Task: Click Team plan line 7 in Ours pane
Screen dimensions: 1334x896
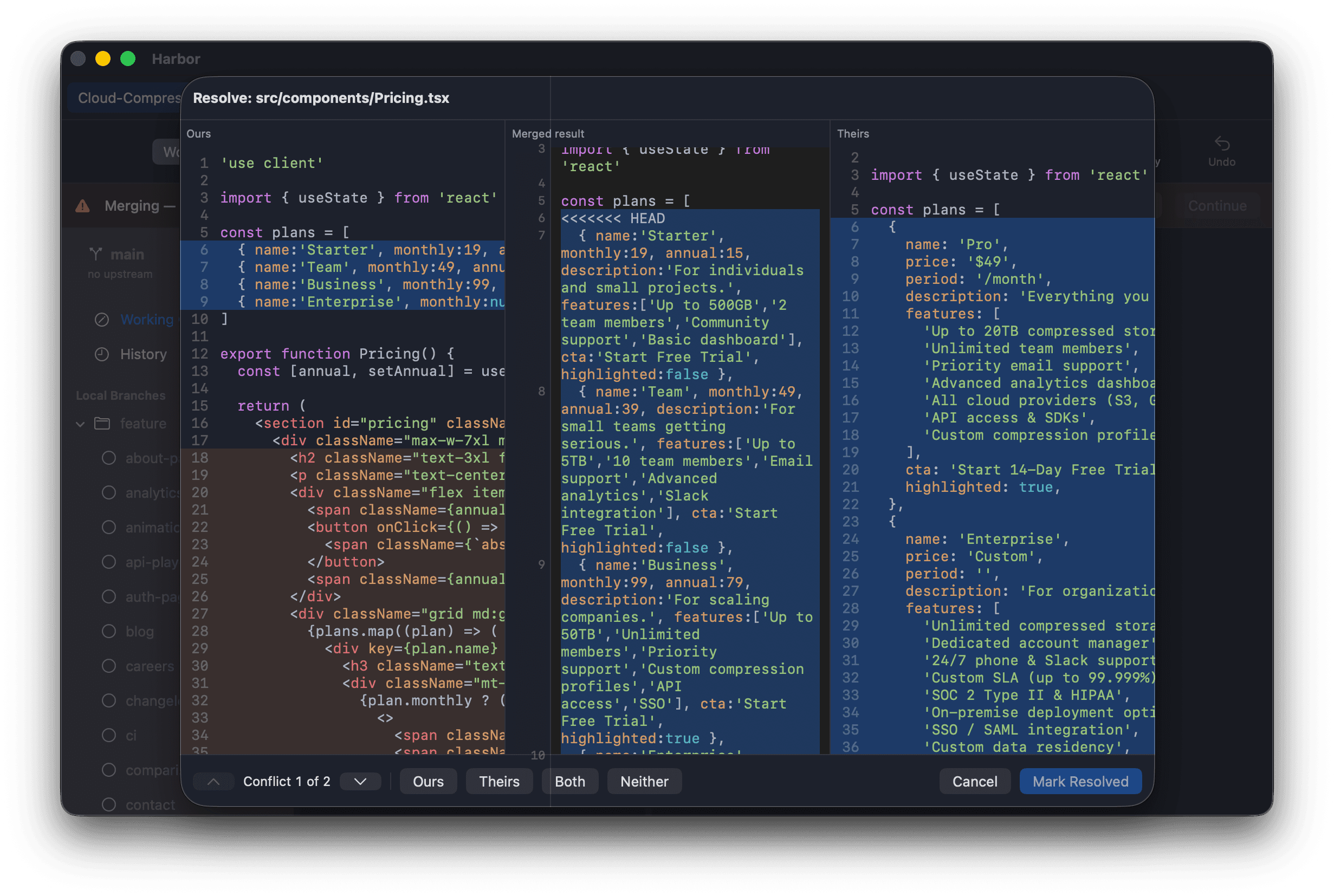Action: pyautogui.click(x=343, y=268)
